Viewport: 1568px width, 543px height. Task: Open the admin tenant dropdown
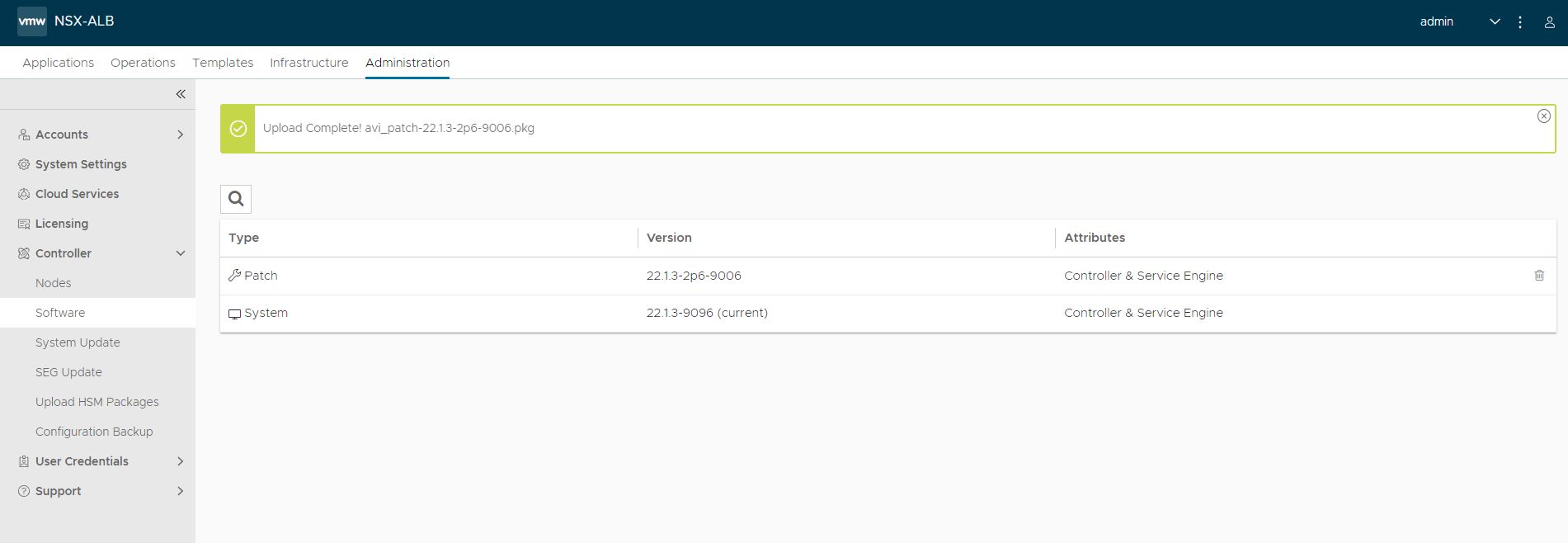pos(1495,22)
